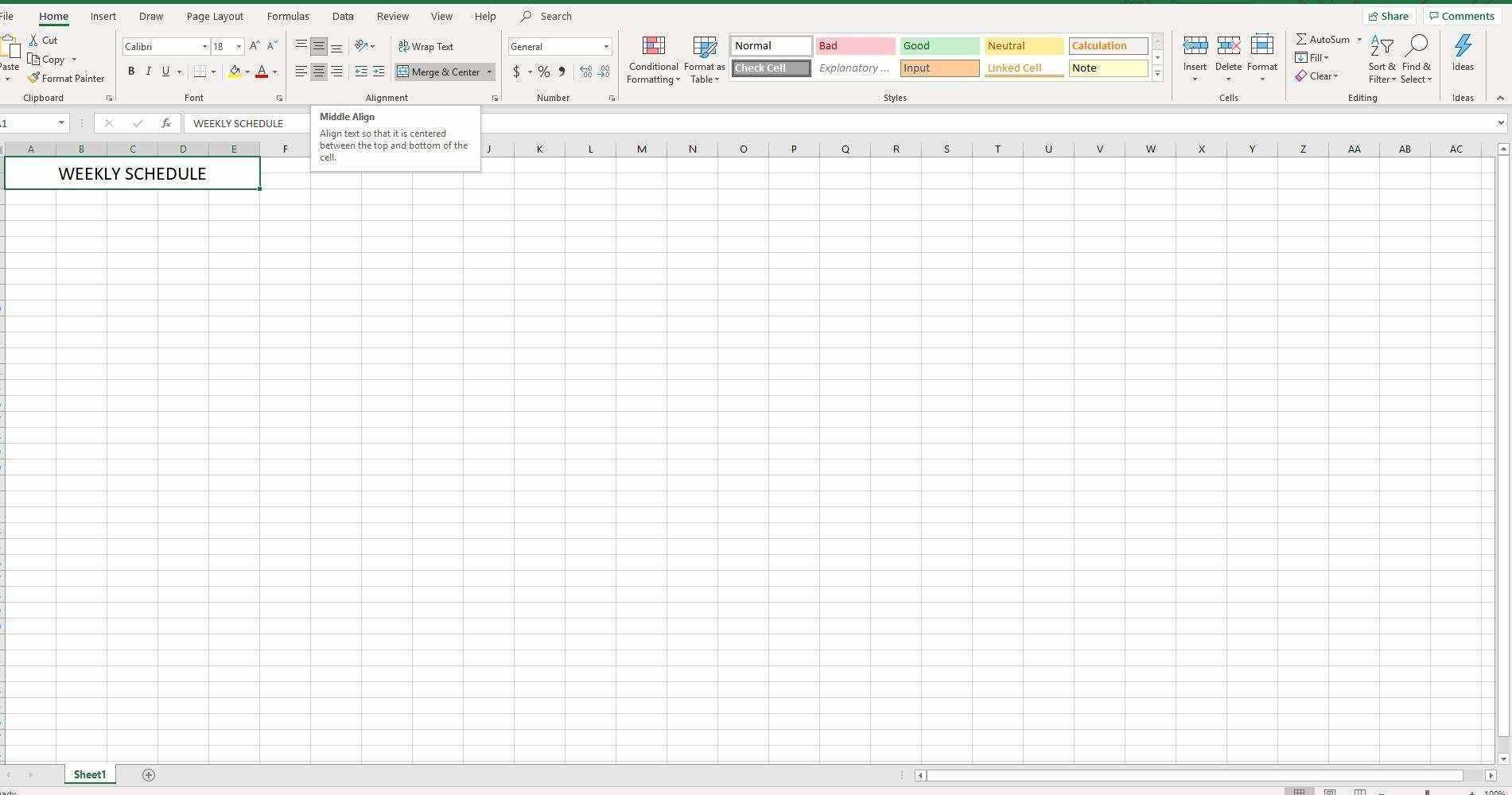Click the Share button
The width and height of the screenshot is (1512, 795).
pos(1389,16)
